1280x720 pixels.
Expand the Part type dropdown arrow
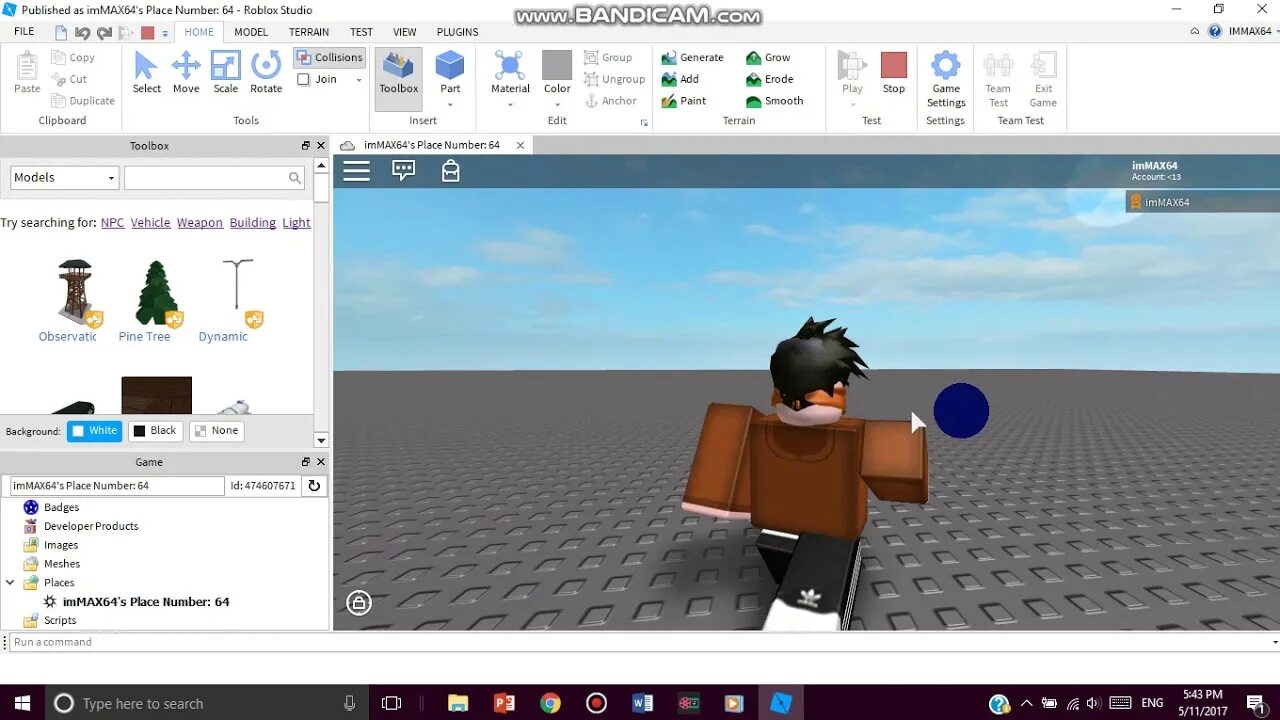coord(450,104)
